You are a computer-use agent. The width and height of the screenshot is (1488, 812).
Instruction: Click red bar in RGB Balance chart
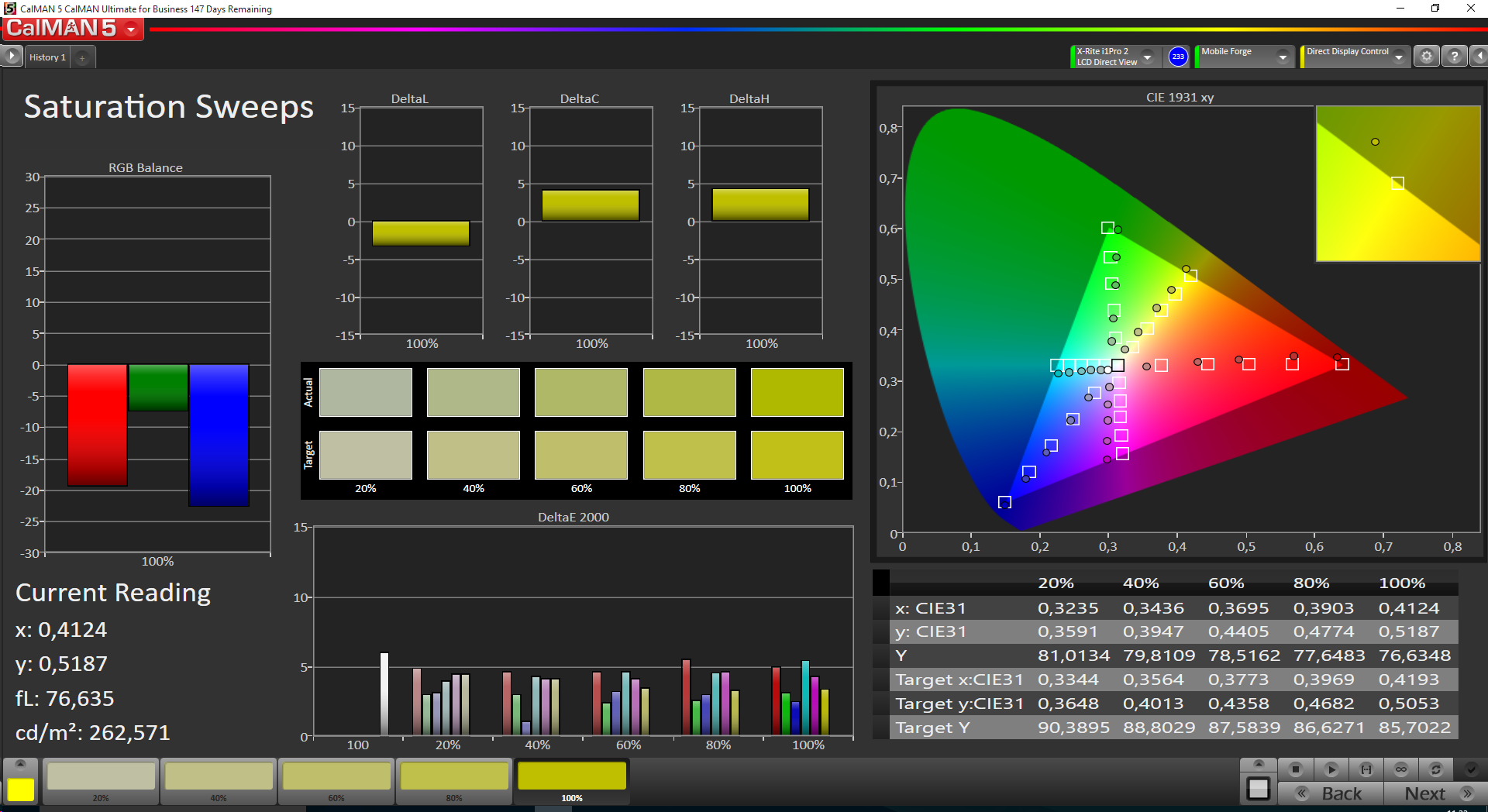98,425
